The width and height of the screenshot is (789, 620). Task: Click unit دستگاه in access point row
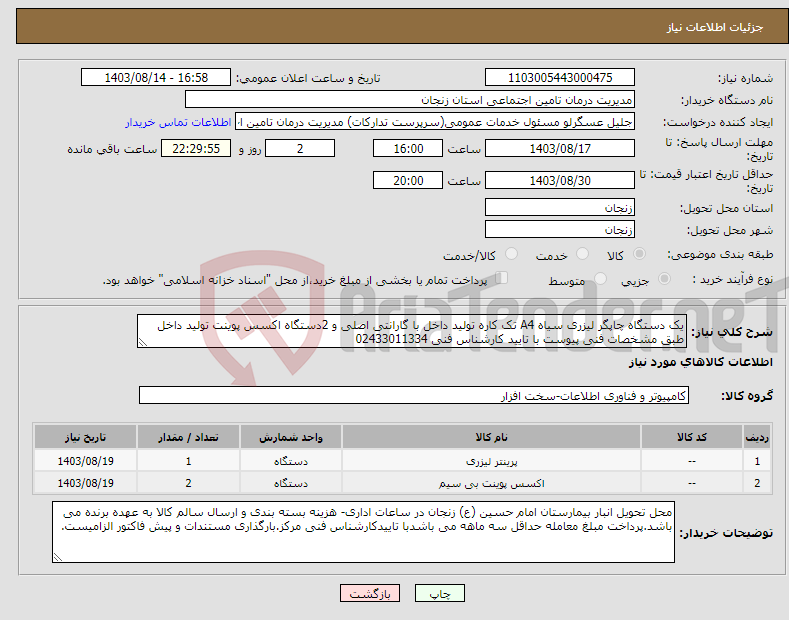[291, 483]
